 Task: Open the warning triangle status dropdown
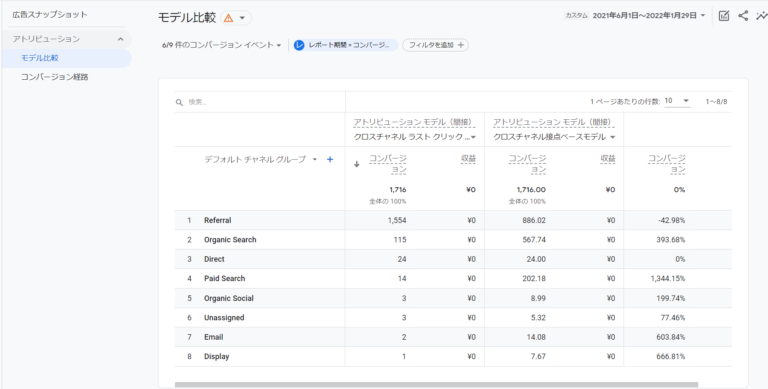click(x=236, y=18)
